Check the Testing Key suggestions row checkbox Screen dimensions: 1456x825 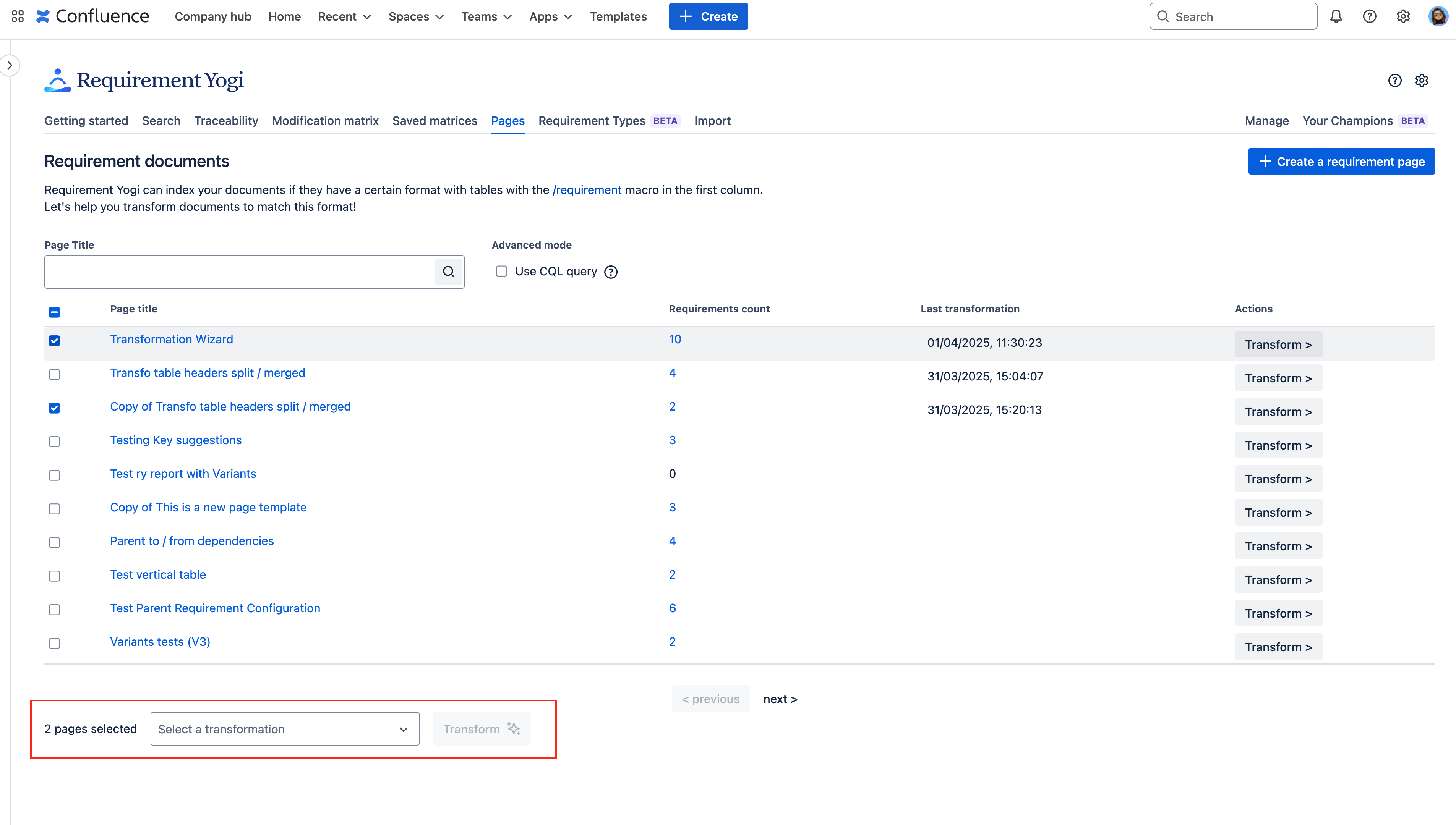pyautogui.click(x=54, y=442)
